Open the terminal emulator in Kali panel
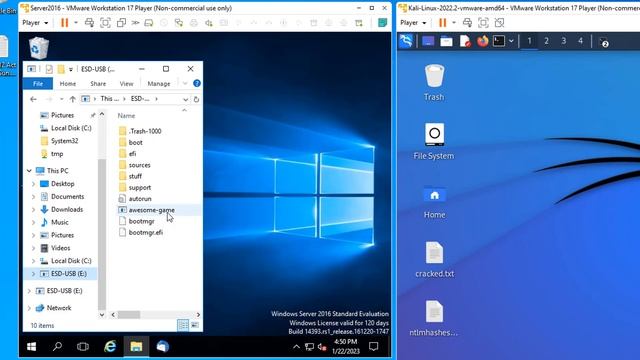Image resolution: width=640 pixels, height=360 pixels. [499, 41]
